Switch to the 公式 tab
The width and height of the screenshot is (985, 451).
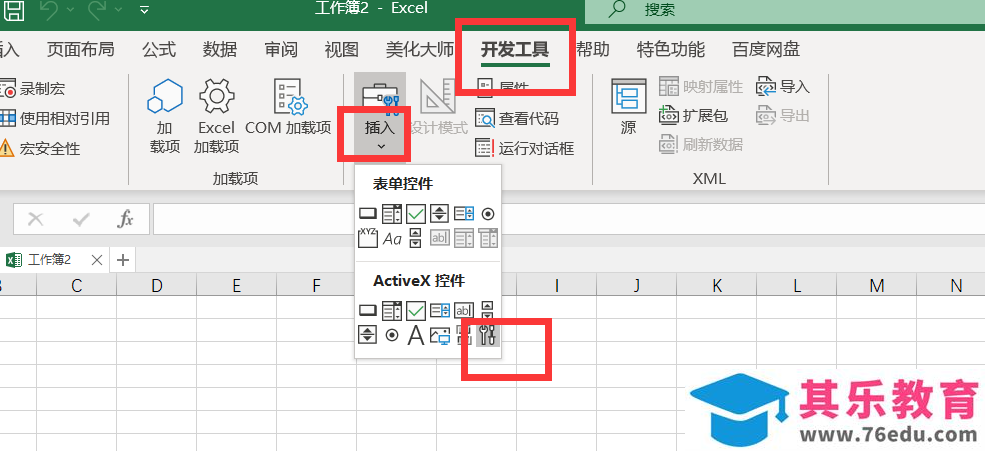pos(159,49)
